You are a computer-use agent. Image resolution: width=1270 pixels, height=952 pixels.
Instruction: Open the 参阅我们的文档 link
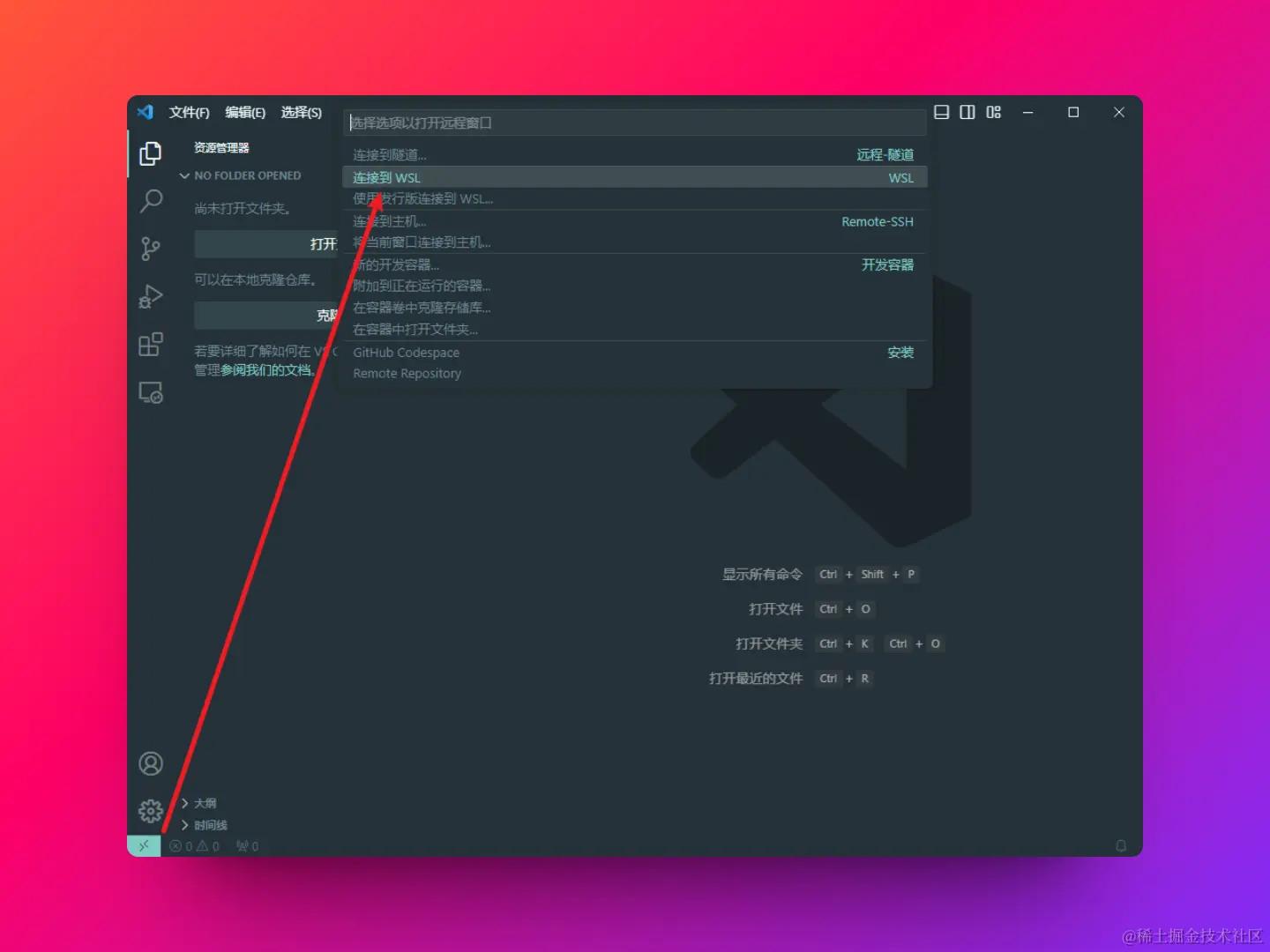pos(268,370)
